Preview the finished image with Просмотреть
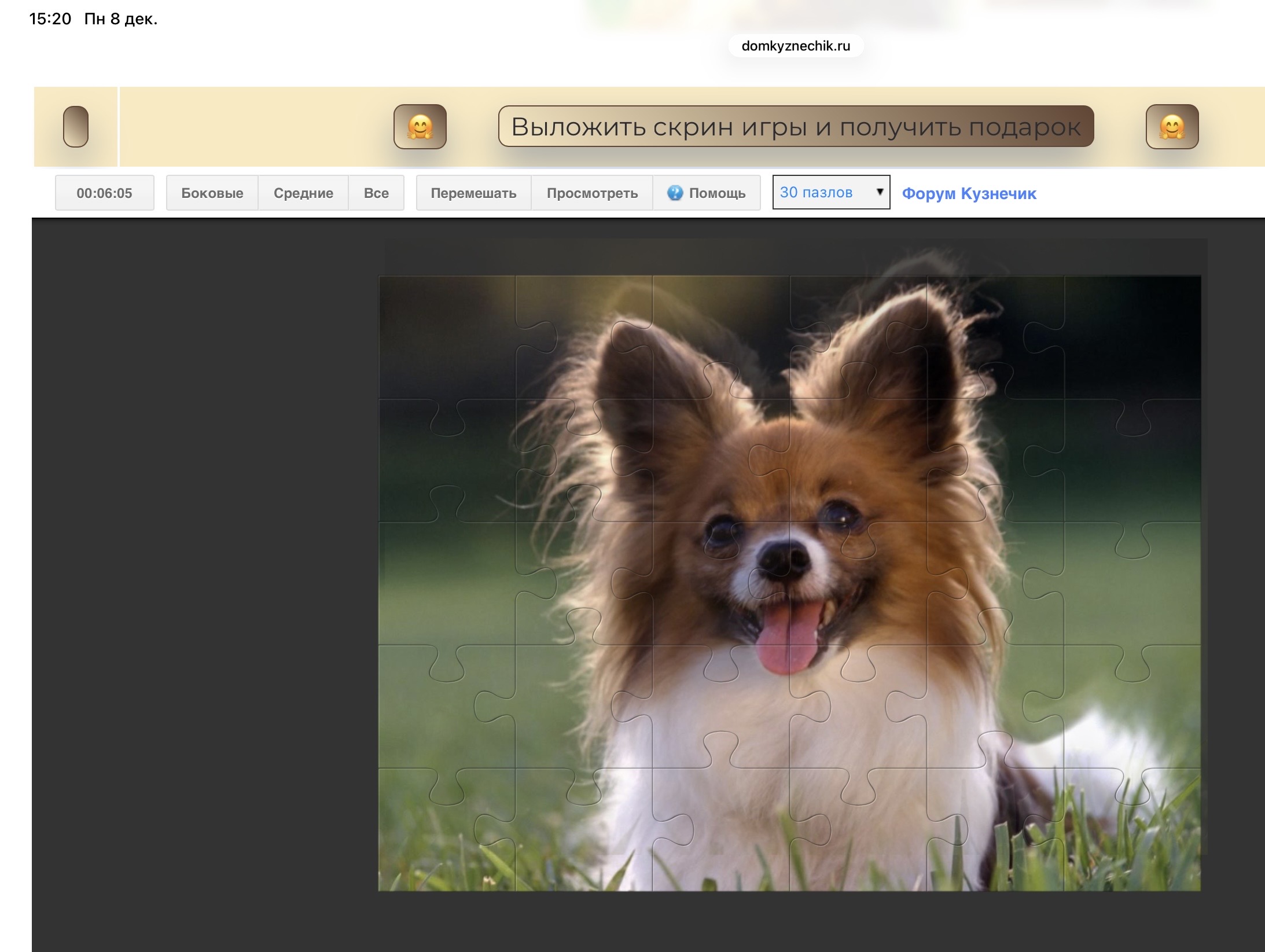The width and height of the screenshot is (1265, 952). [592, 193]
